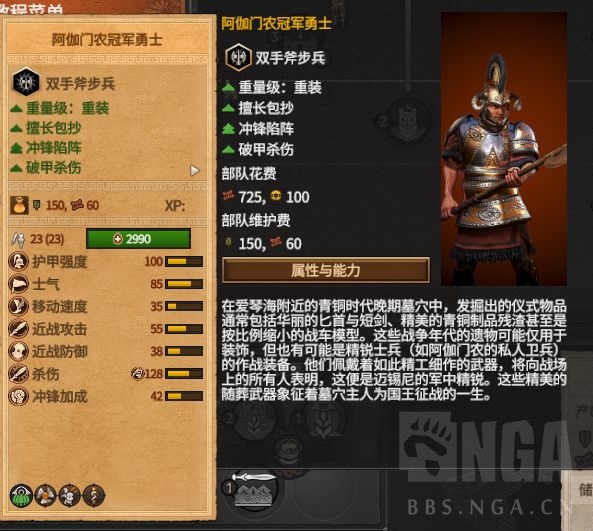Screen dimensions: 593x531
Task: Click the green 2990 health bar
Action: point(138,239)
